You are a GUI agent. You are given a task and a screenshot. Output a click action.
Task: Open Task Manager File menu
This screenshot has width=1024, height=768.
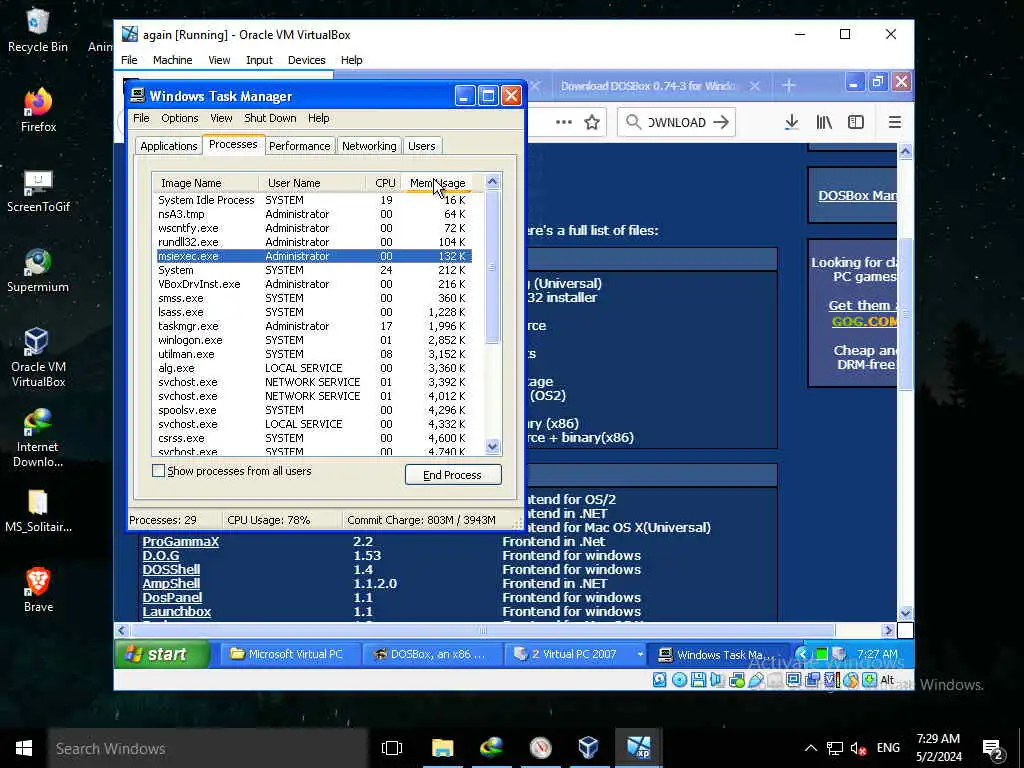click(x=141, y=118)
